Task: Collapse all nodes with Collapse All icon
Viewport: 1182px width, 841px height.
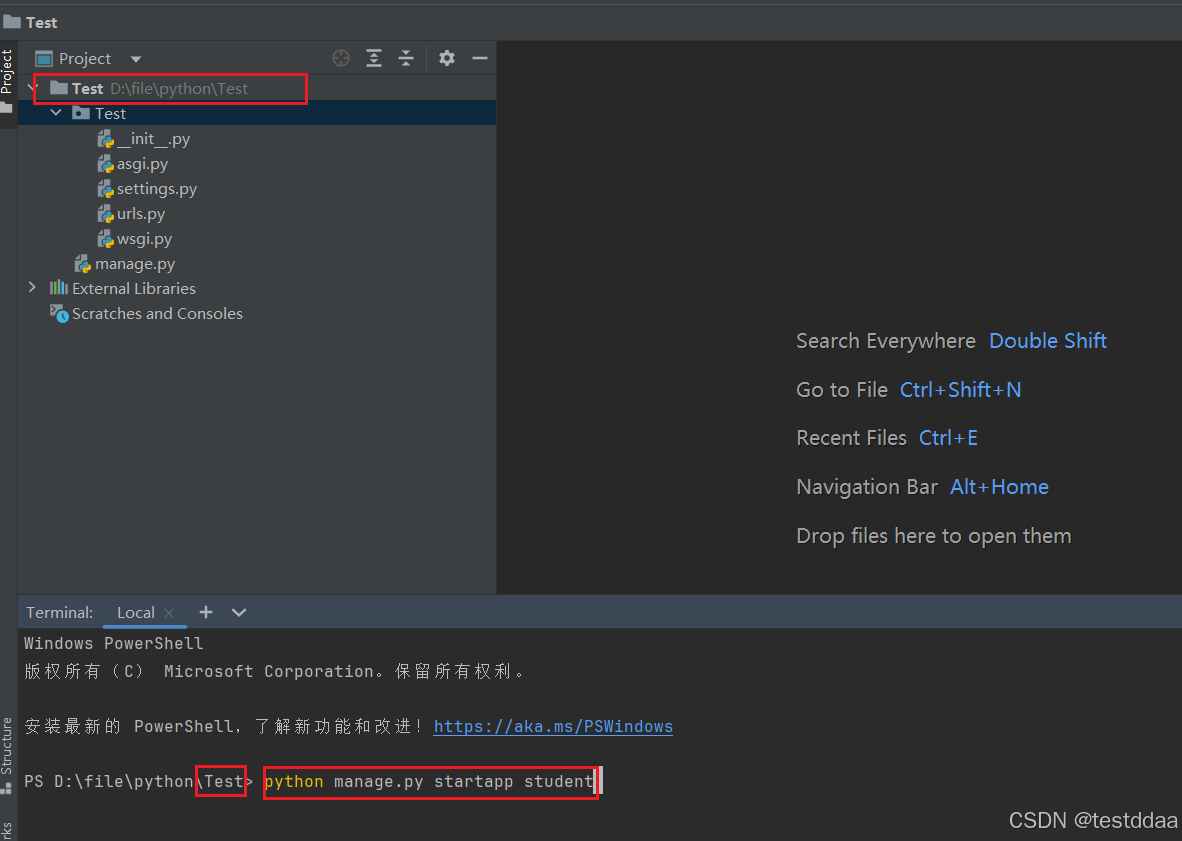Action: pos(406,58)
